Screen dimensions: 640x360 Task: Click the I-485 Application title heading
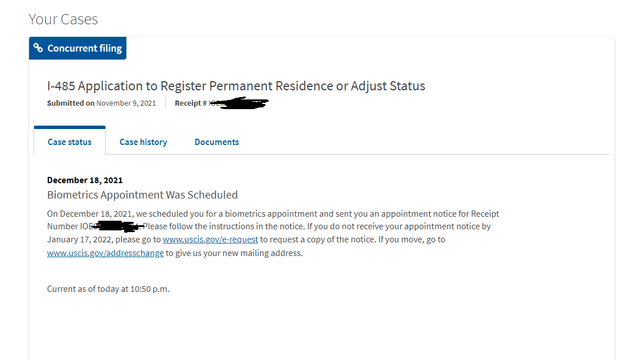236,86
